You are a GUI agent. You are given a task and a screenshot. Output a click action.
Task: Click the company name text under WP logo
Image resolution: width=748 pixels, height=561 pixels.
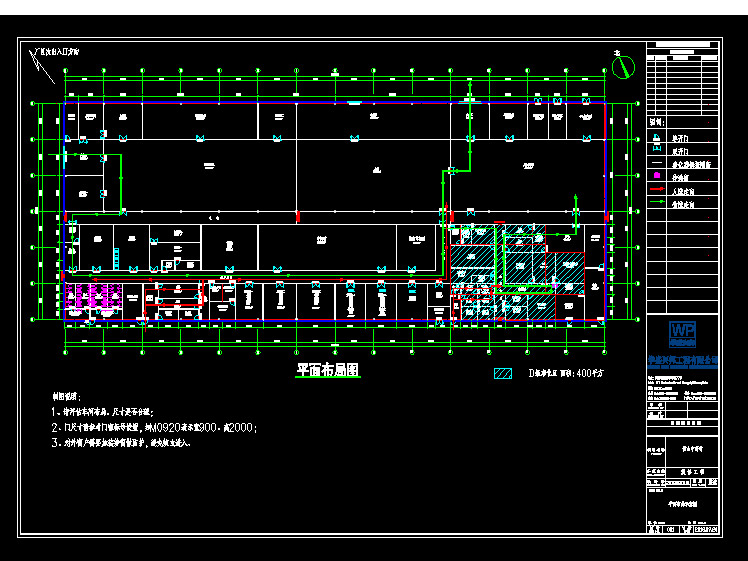click(683, 358)
